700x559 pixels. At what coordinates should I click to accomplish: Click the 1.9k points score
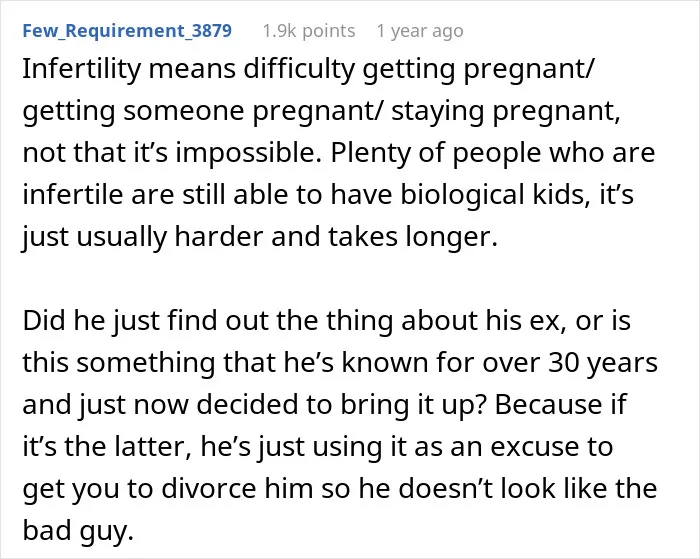coord(309,31)
